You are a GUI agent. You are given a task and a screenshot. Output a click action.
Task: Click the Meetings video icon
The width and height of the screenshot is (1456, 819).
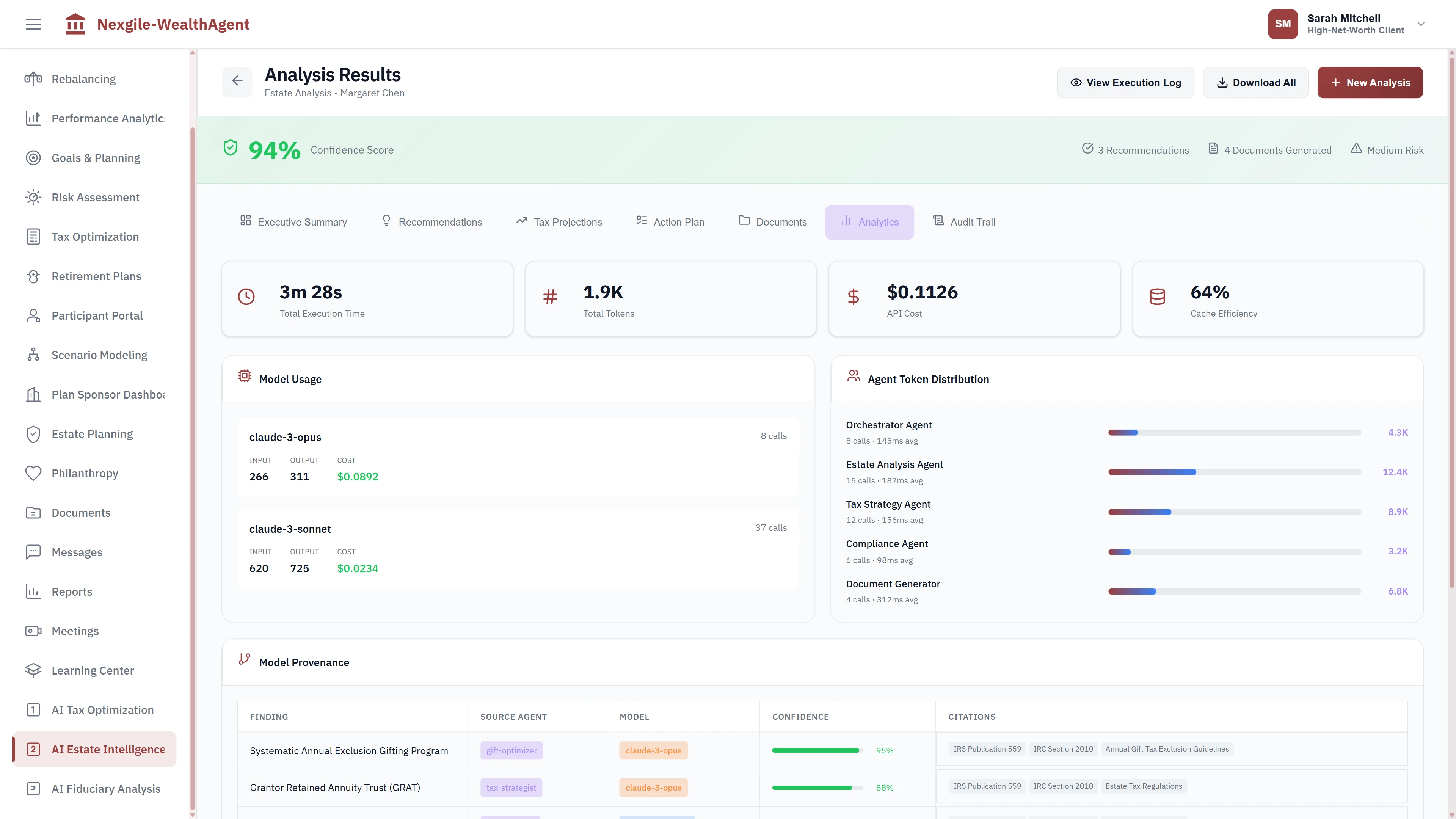[x=33, y=631]
